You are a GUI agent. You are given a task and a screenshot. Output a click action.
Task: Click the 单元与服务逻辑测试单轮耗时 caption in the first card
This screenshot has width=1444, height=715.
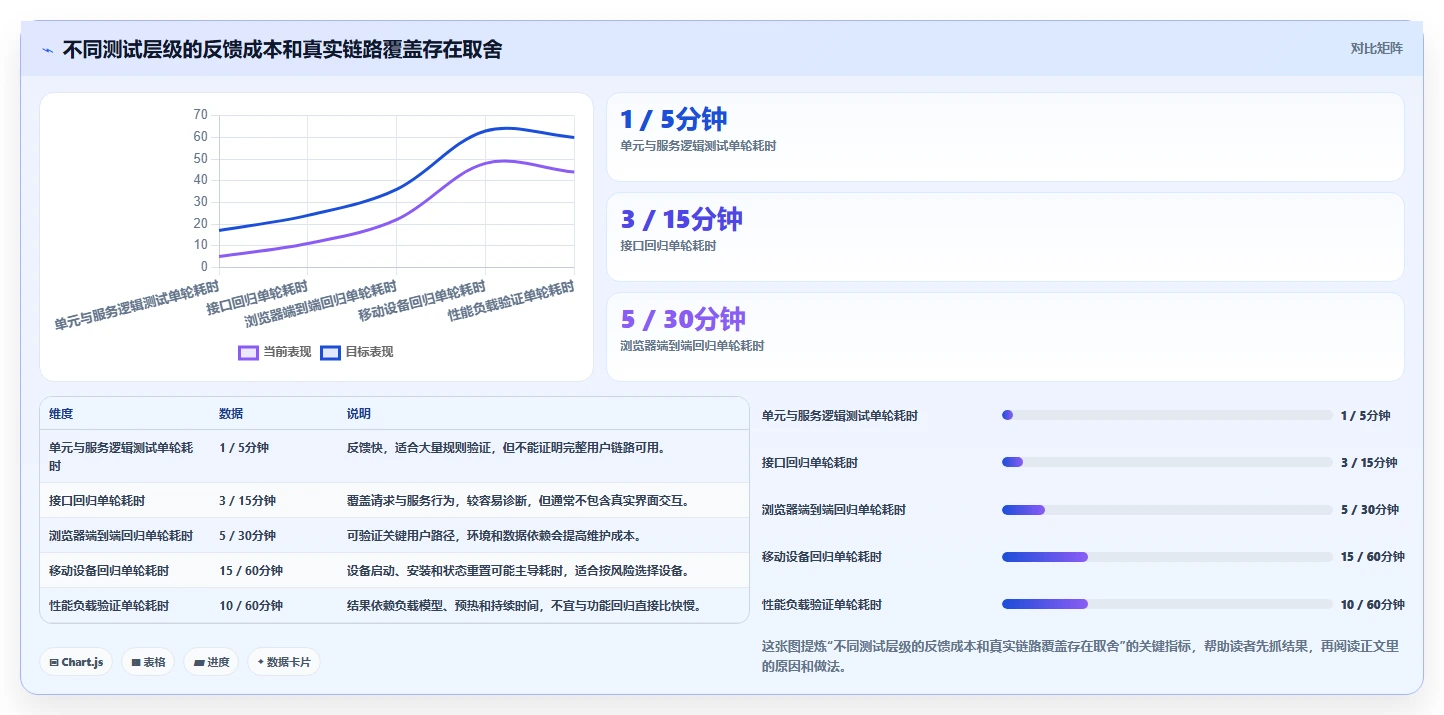click(x=698, y=146)
